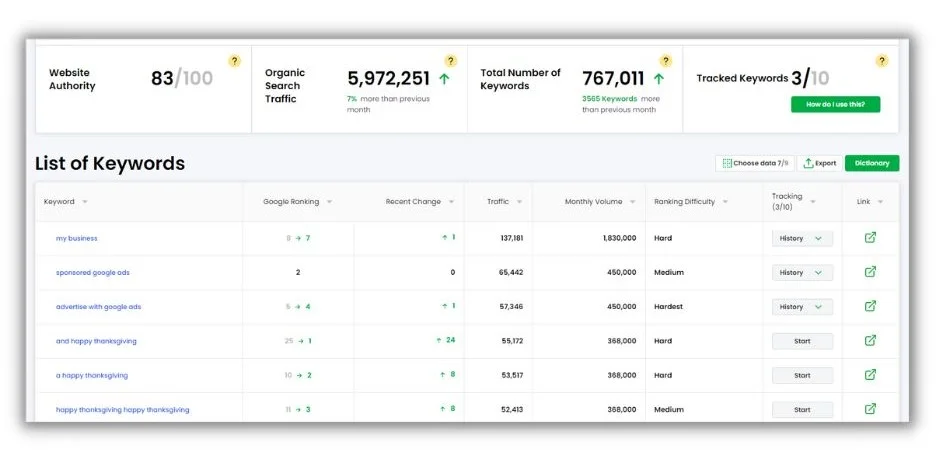The height and width of the screenshot is (455, 936).
Task: Open external link for 'my business' keyword
Action: click(x=870, y=238)
